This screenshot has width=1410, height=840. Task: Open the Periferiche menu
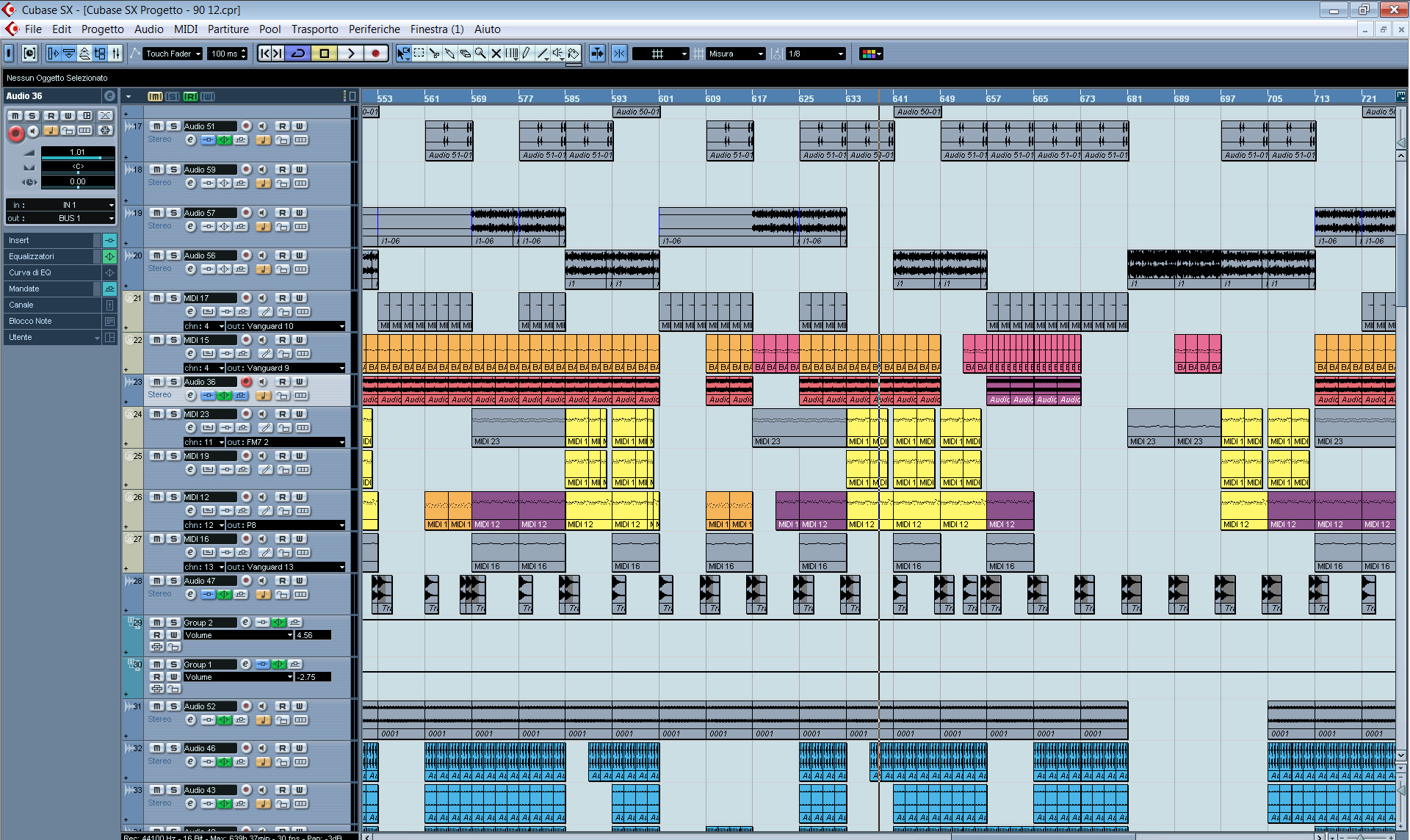pos(374,29)
